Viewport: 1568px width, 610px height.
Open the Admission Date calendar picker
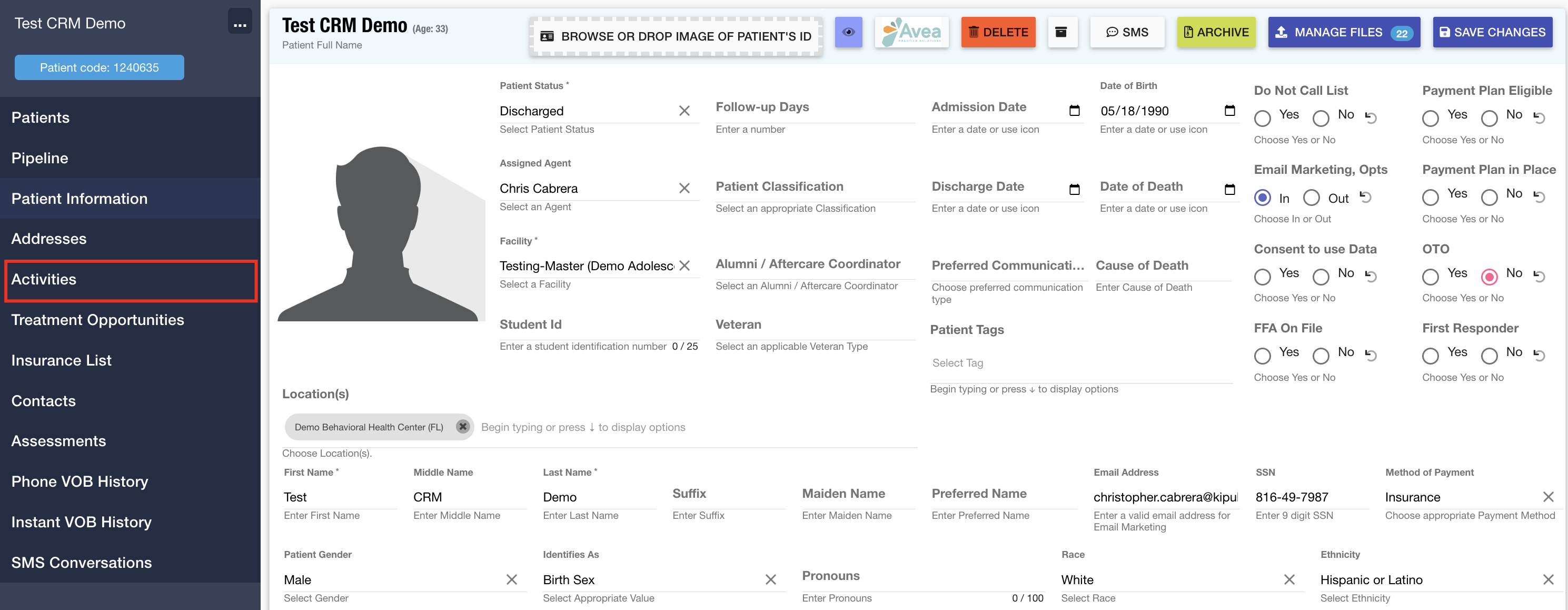(x=1075, y=111)
